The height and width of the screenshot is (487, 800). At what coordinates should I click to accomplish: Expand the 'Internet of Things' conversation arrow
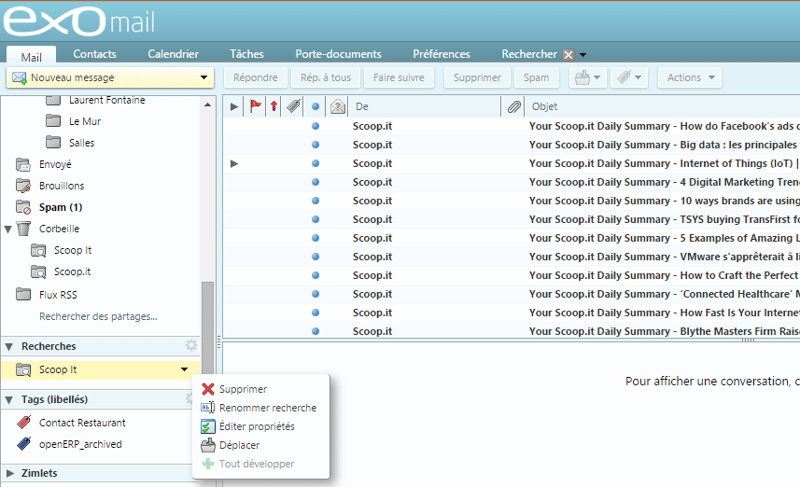pos(234,164)
